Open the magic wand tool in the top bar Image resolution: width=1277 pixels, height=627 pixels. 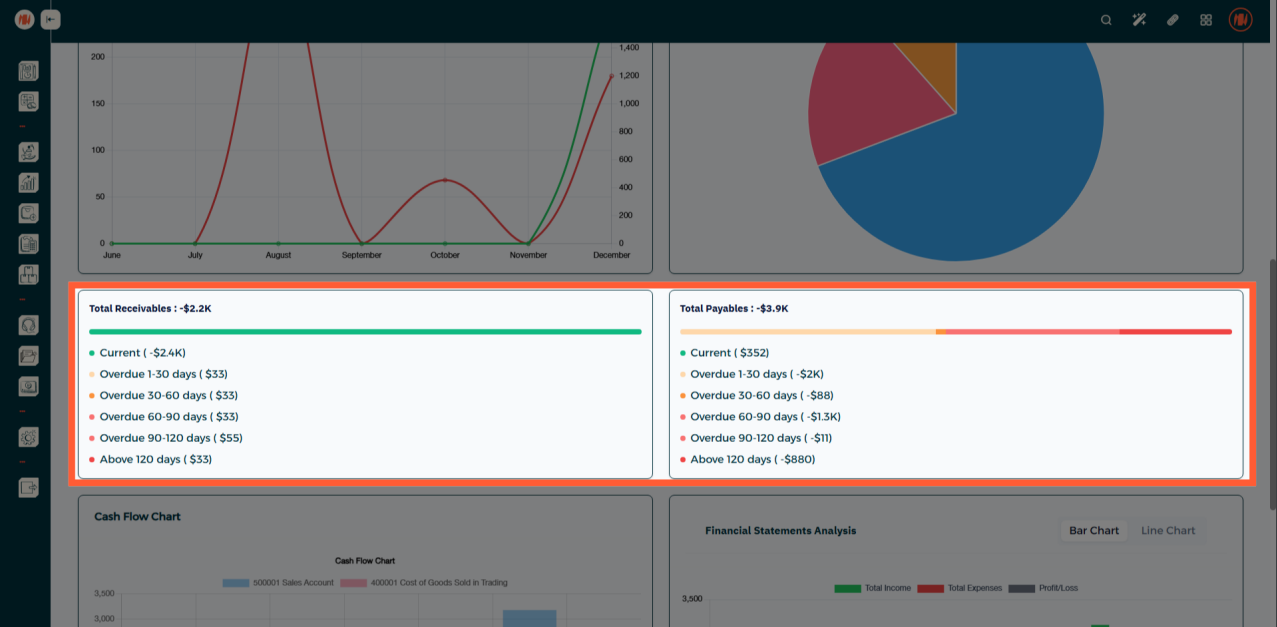(1139, 20)
